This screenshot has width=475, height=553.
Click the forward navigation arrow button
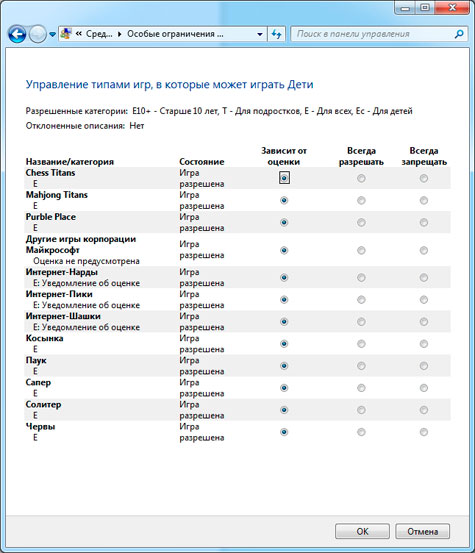(37, 34)
